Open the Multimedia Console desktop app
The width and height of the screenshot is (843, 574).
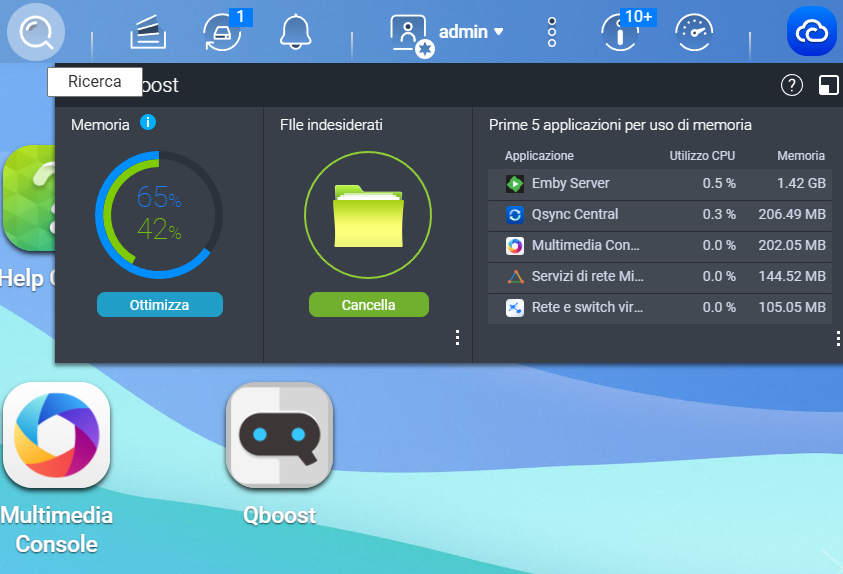(56, 435)
